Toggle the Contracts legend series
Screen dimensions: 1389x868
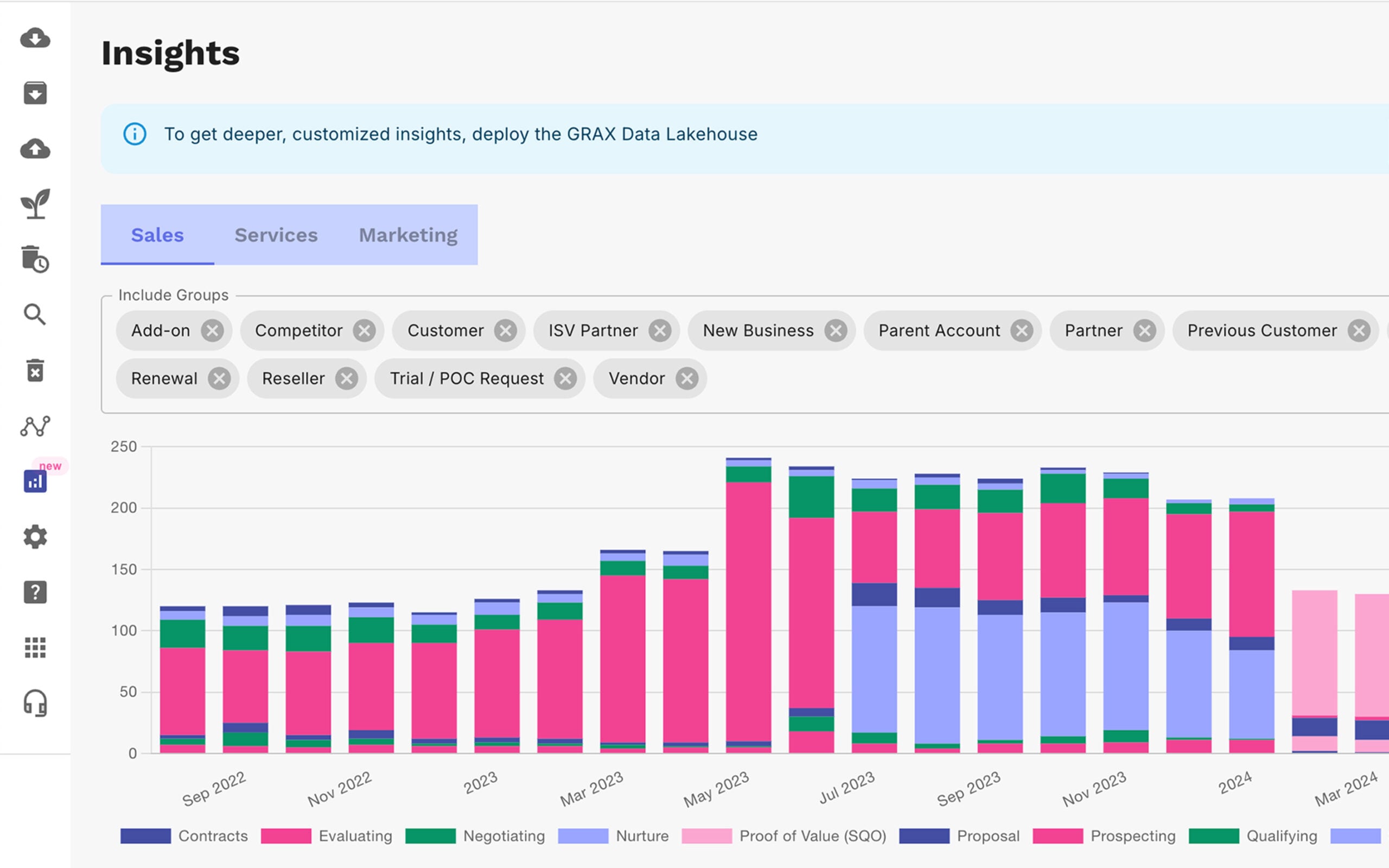(x=184, y=836)
